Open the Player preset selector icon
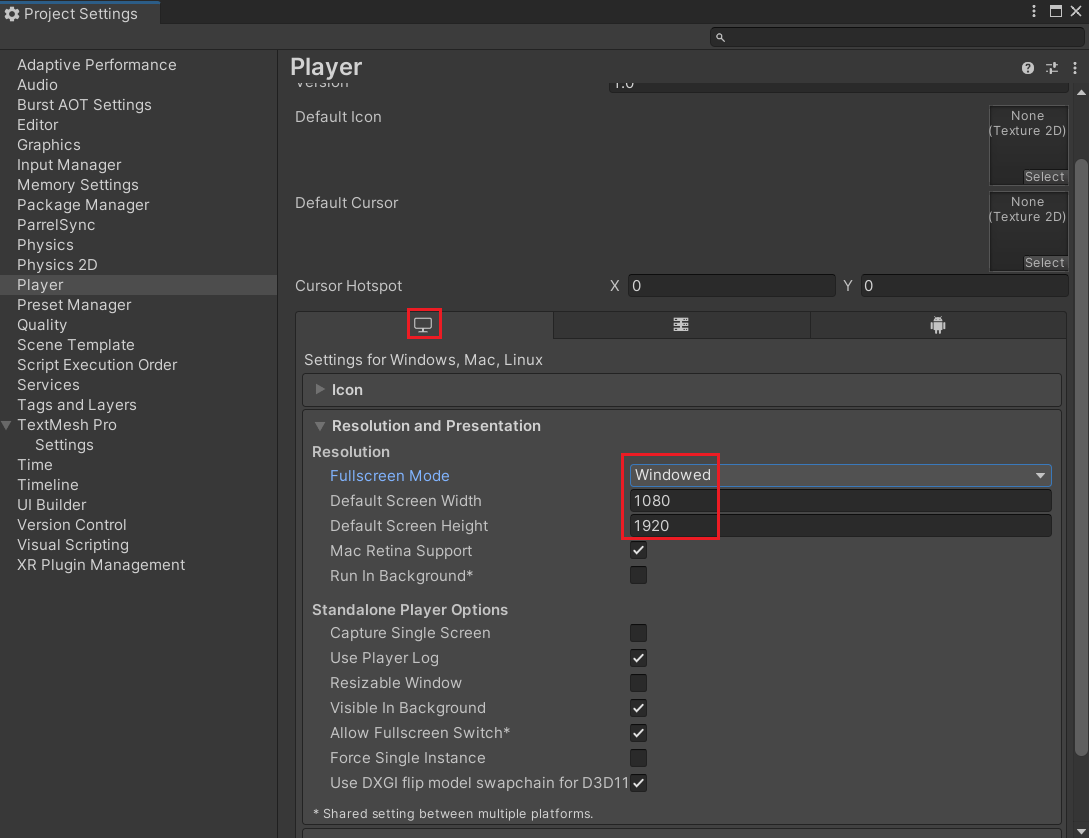 [1051, 67]
